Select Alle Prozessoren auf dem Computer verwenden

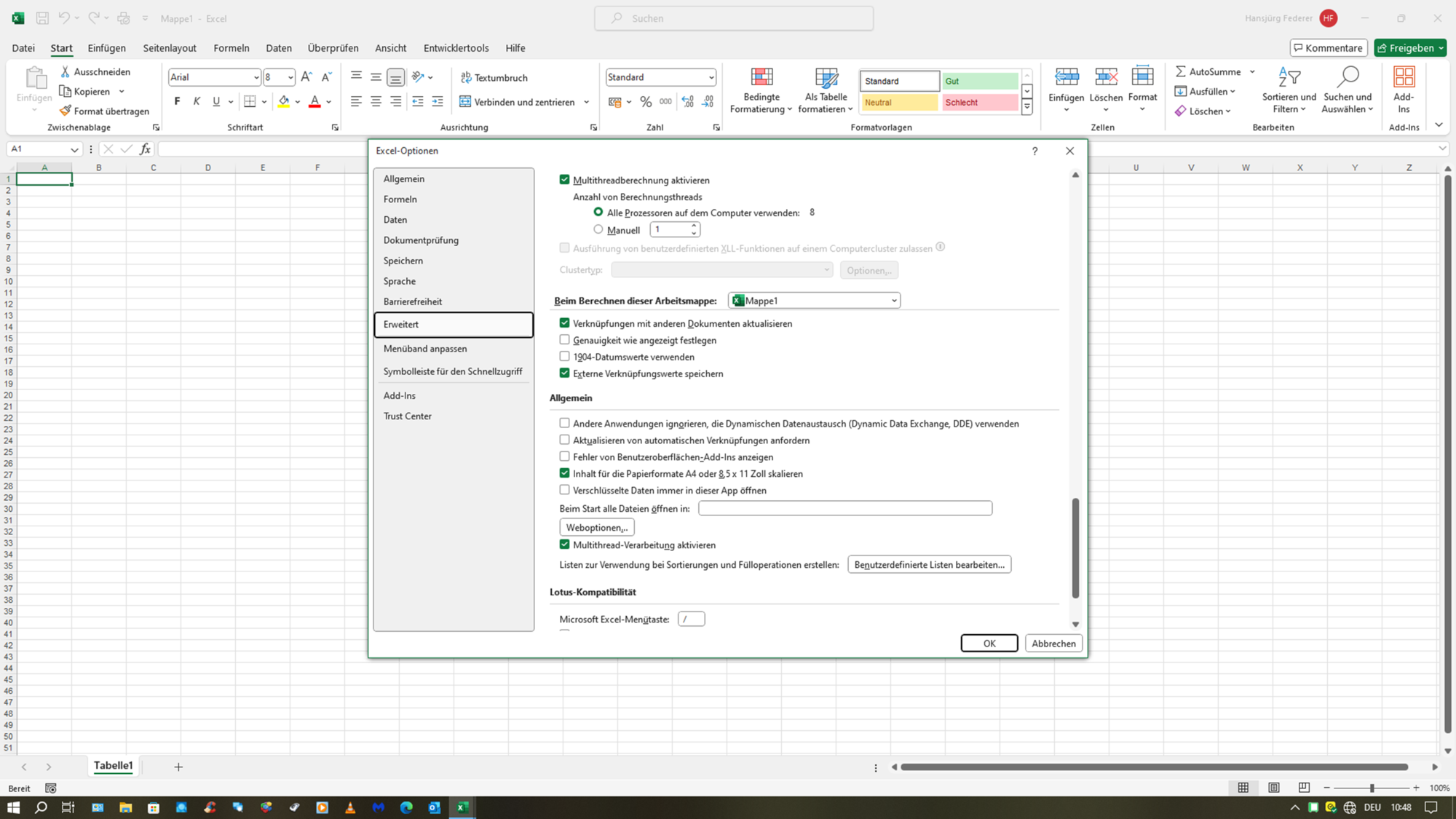click(x=598, y=212)
